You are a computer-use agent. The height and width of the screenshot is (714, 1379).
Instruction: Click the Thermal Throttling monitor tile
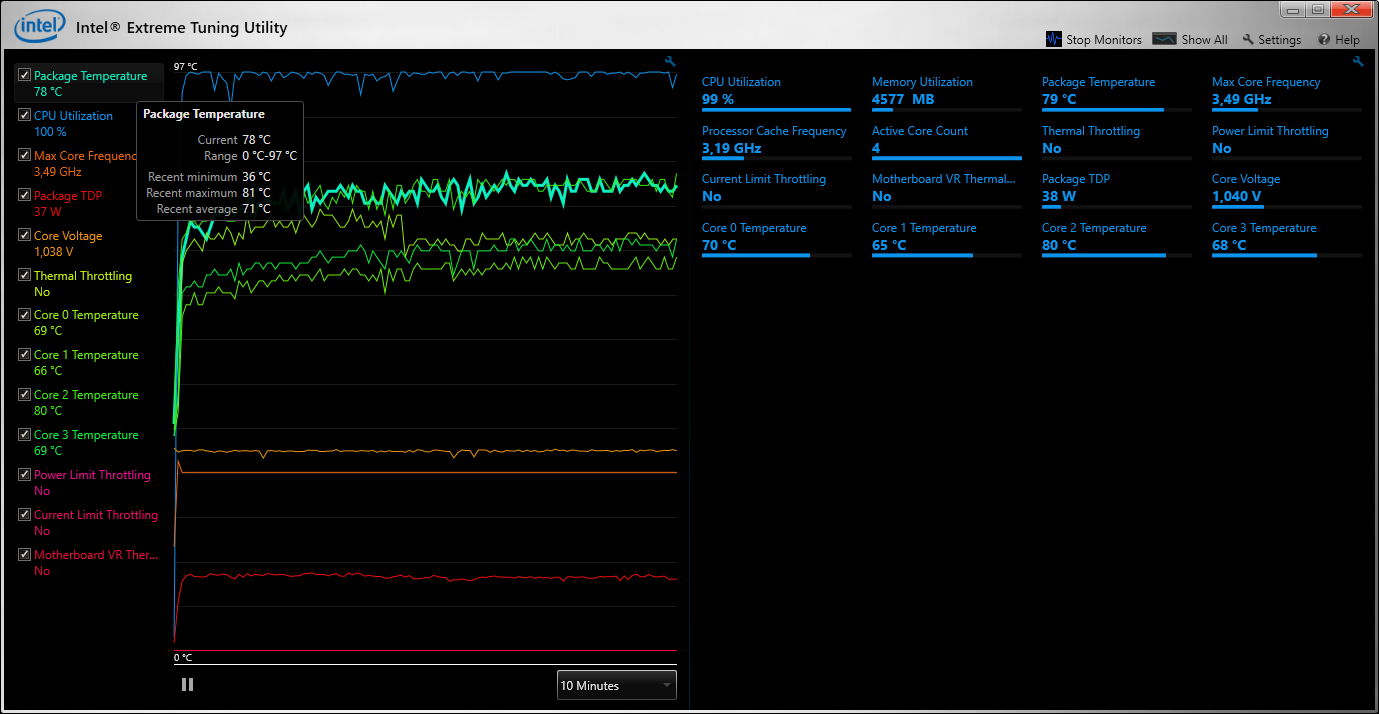[x=1117, y=141]
